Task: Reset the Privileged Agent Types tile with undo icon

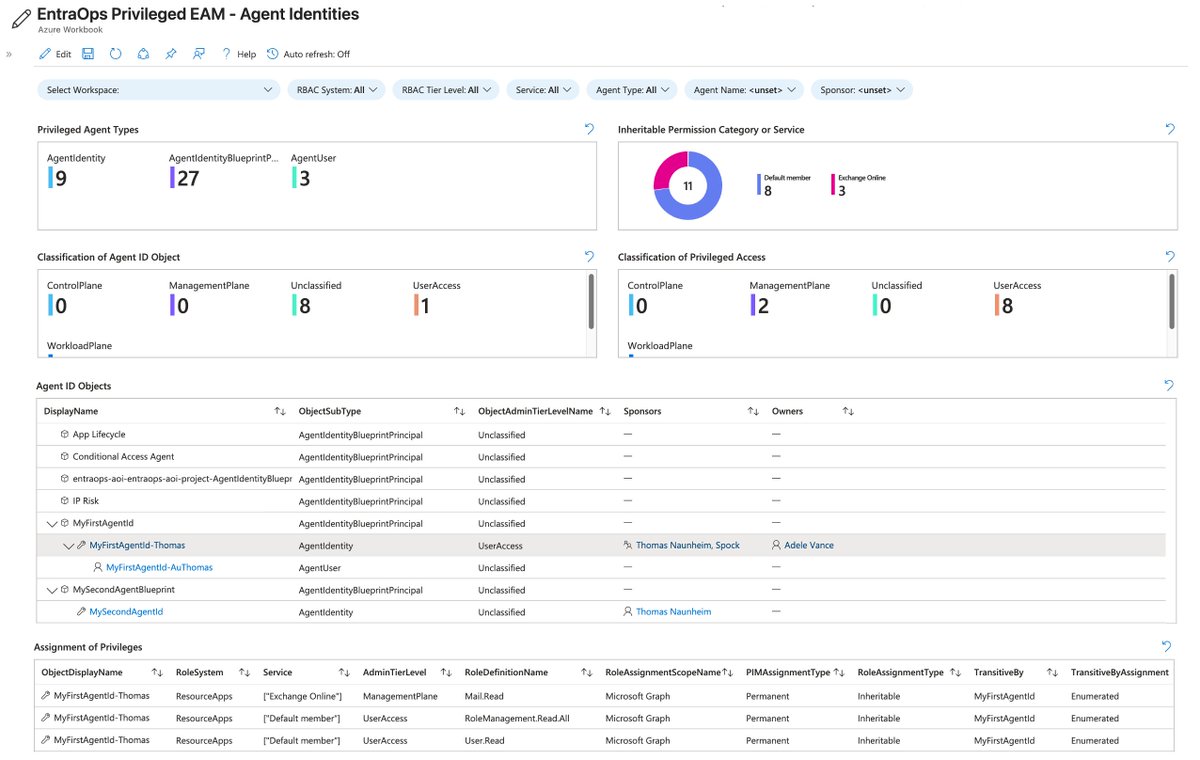Action: [589, 129]
